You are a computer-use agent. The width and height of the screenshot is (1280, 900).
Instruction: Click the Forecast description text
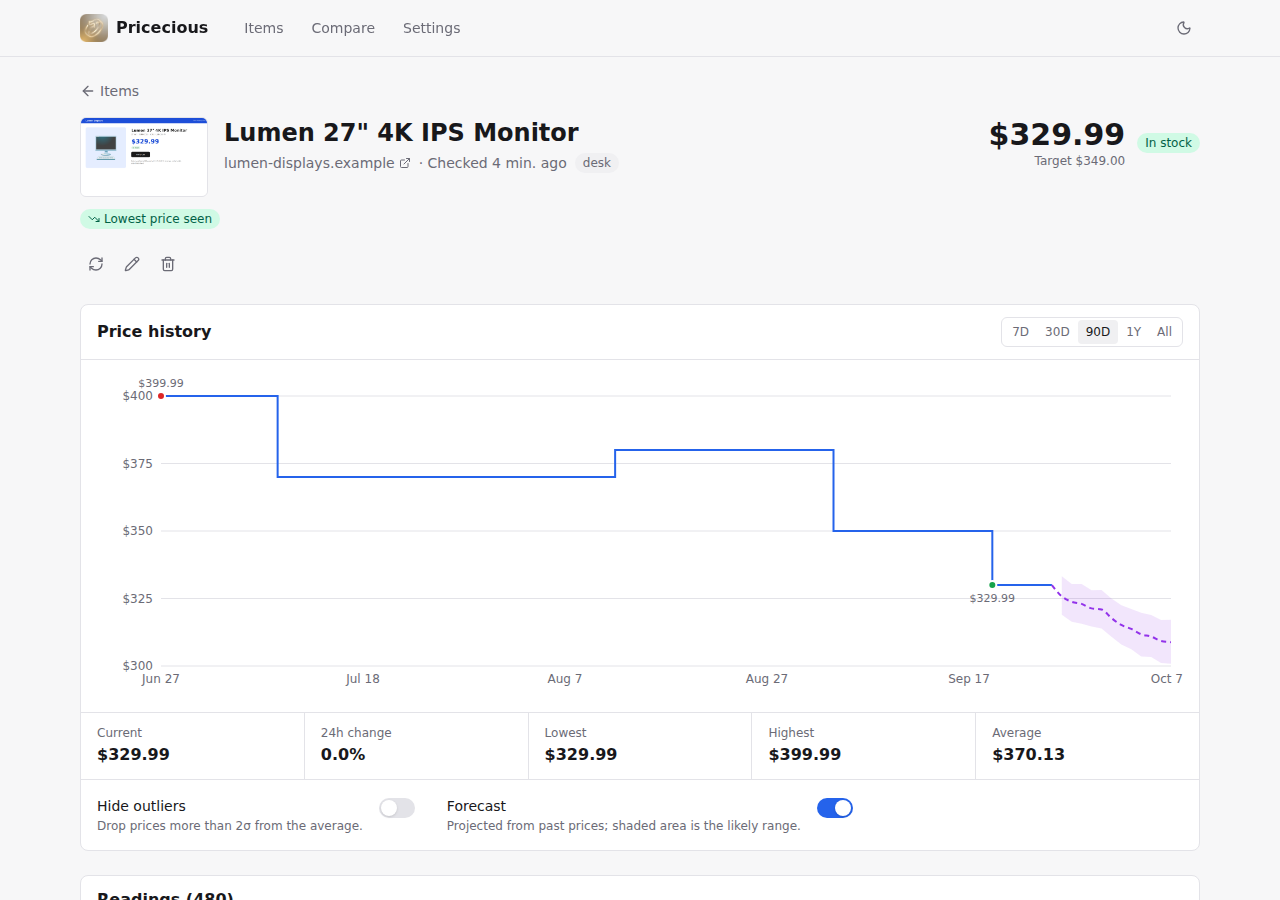[624, 826]
